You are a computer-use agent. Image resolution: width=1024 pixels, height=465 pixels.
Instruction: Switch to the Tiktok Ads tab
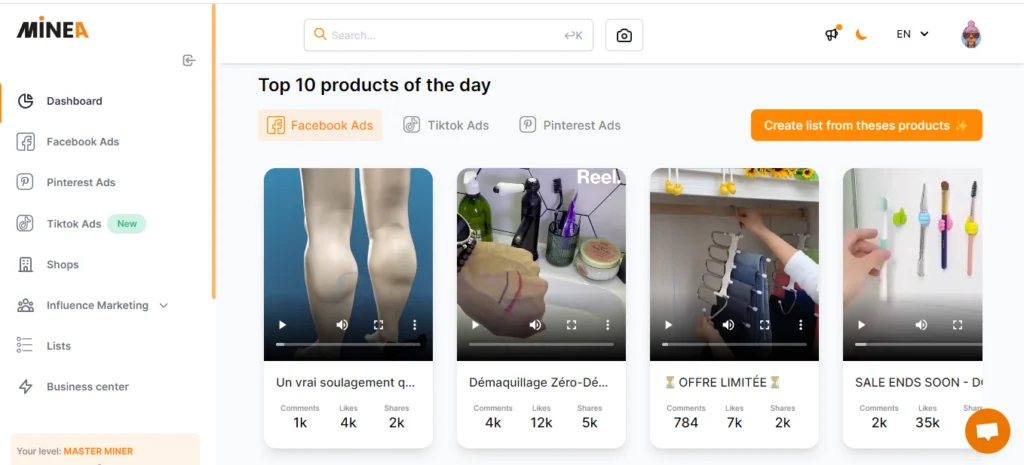[x=446, y=125]
